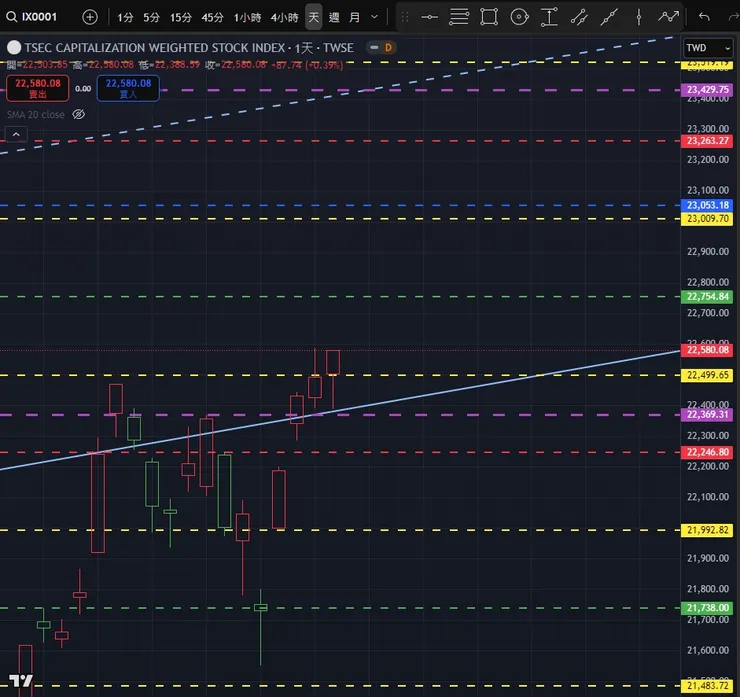Select the parallel channel tool
This screenshot has height=697, width=740.
[x=579, y=17]
